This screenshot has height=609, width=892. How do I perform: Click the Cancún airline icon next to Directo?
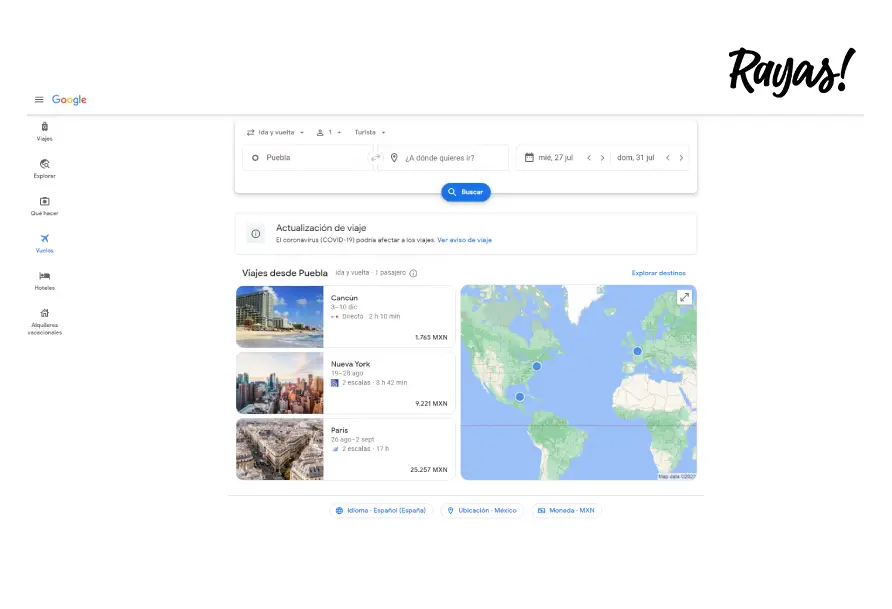(335, 317)
